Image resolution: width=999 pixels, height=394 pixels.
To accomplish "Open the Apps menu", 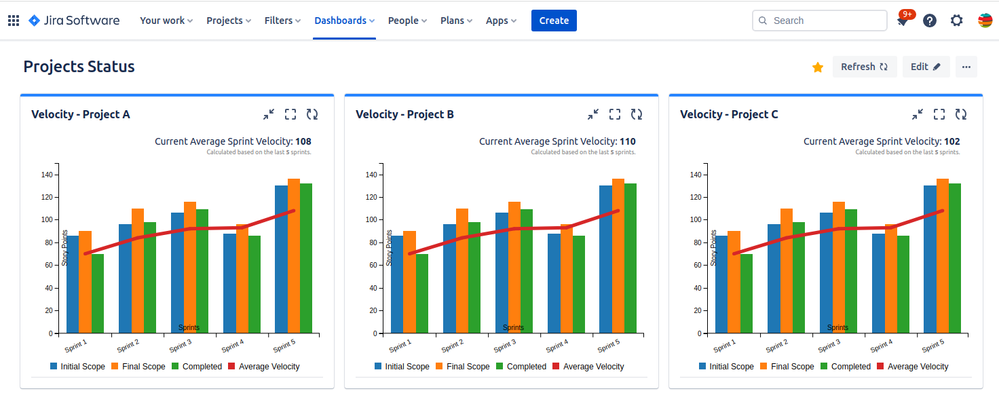I will [501, 20].
